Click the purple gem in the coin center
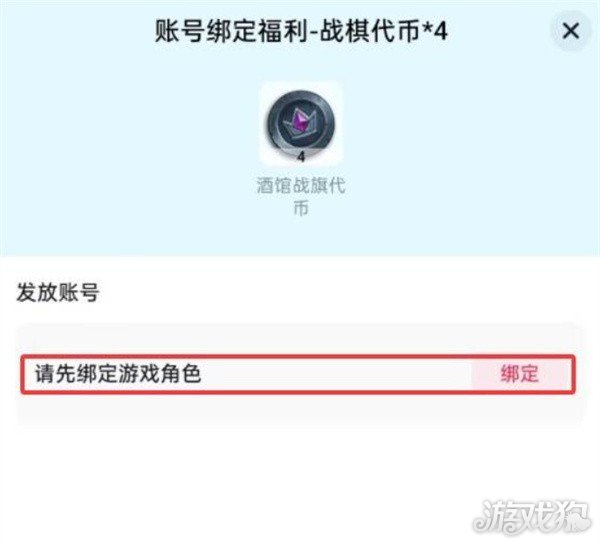 coord(300,123)
